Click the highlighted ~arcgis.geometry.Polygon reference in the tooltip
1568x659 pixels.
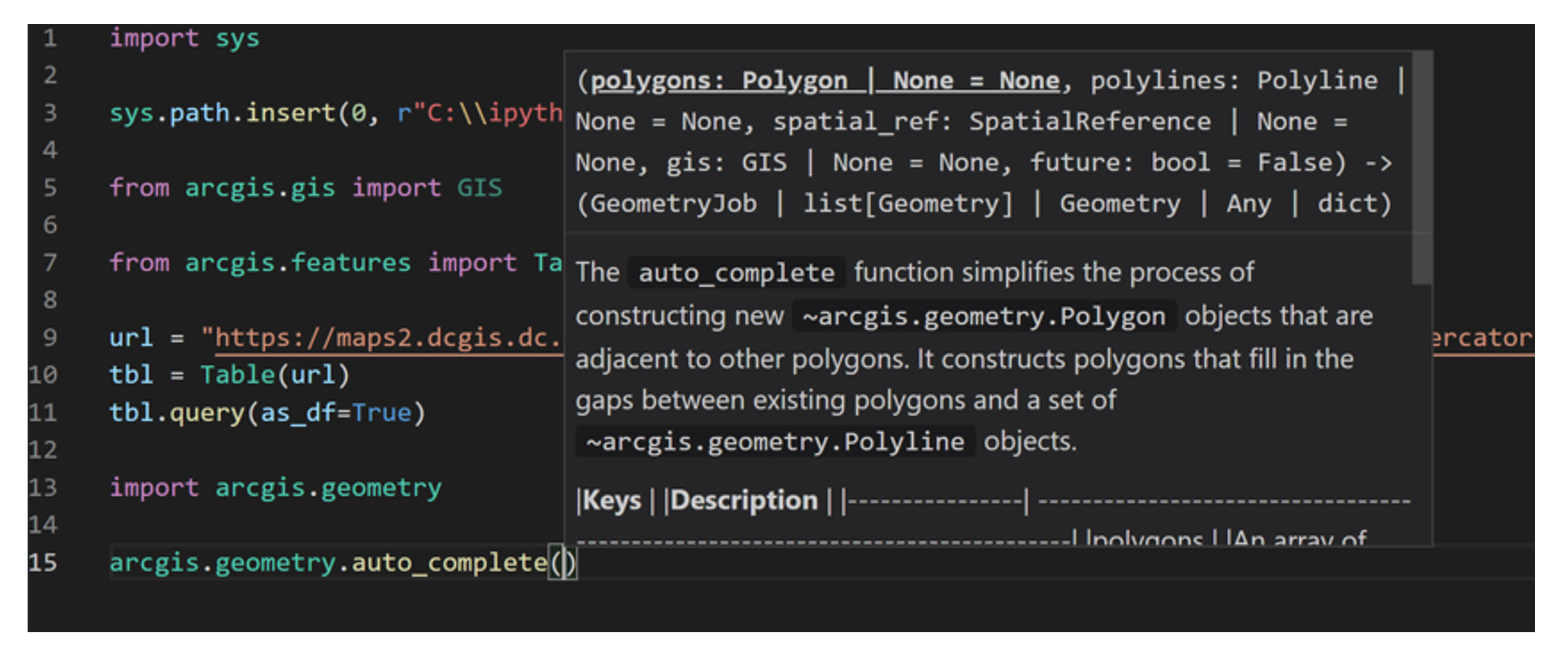[x=983, y=316]
